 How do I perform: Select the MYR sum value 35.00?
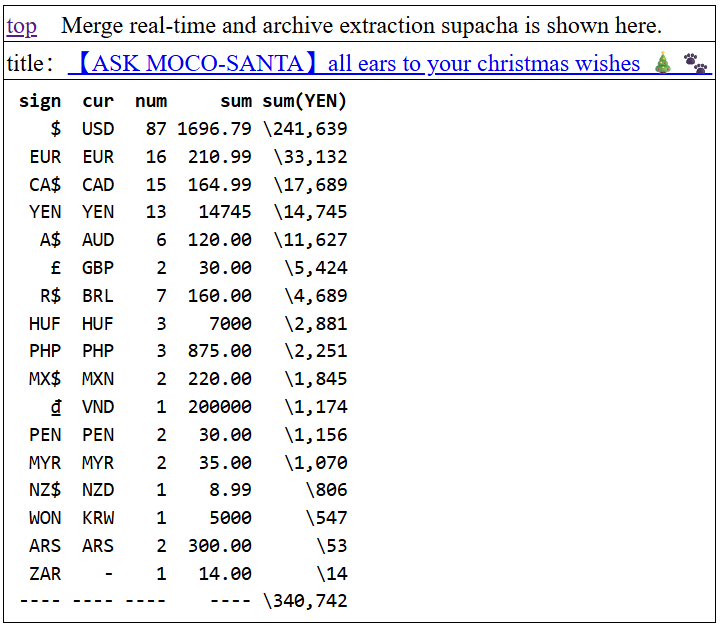coord(225,463)
